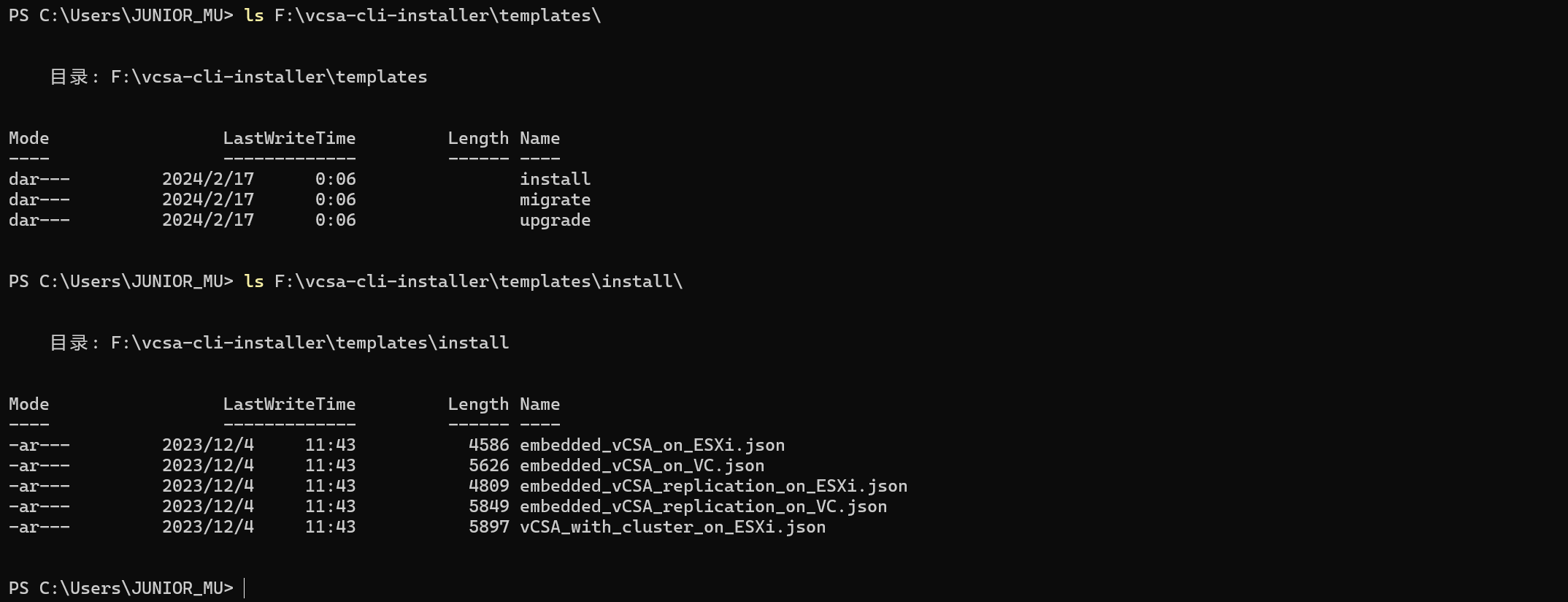Click vCSA_with_cluster_on_ESXi.json filename

[x=672, y=527]
